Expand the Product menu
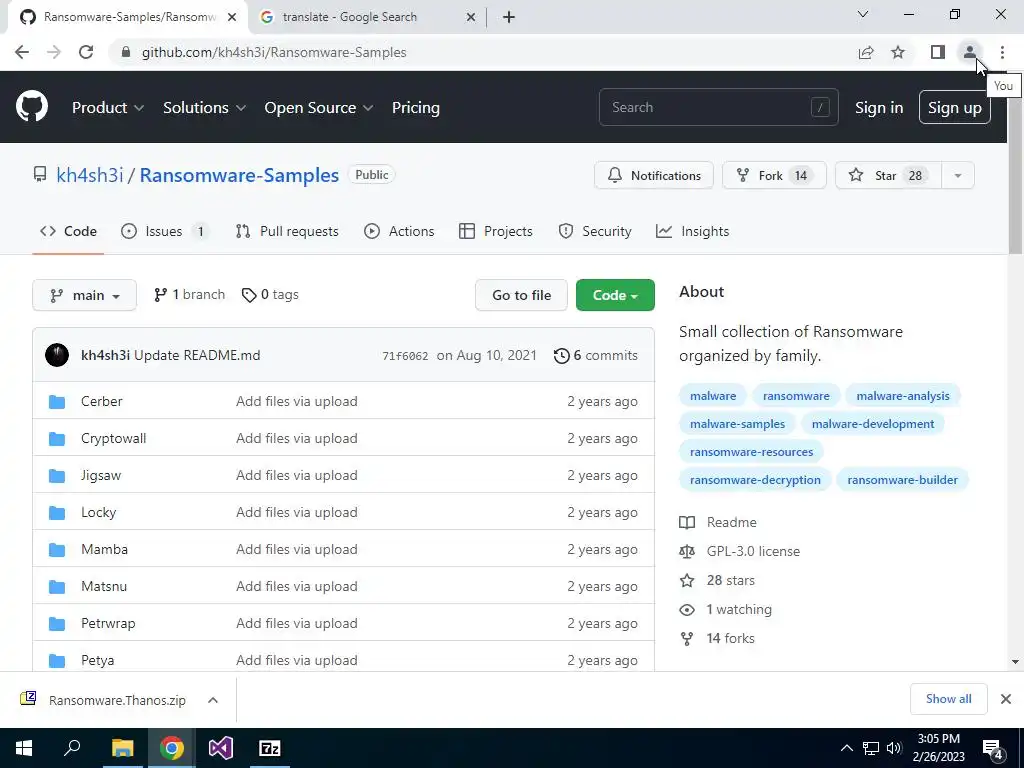This screenshot has height=768, width=1024. [x=108, y=108]
